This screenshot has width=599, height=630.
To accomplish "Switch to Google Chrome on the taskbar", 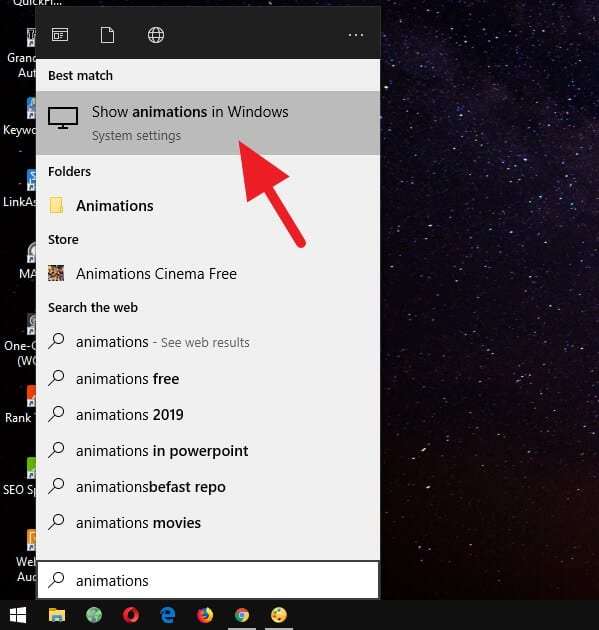I will pyautogui.click(x=242, y=615).
